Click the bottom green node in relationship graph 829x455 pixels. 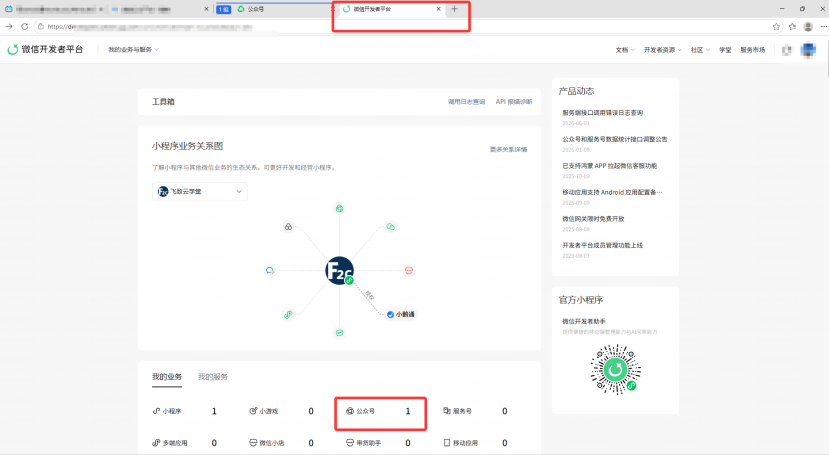pyautogui.click(x=339, y=332)
